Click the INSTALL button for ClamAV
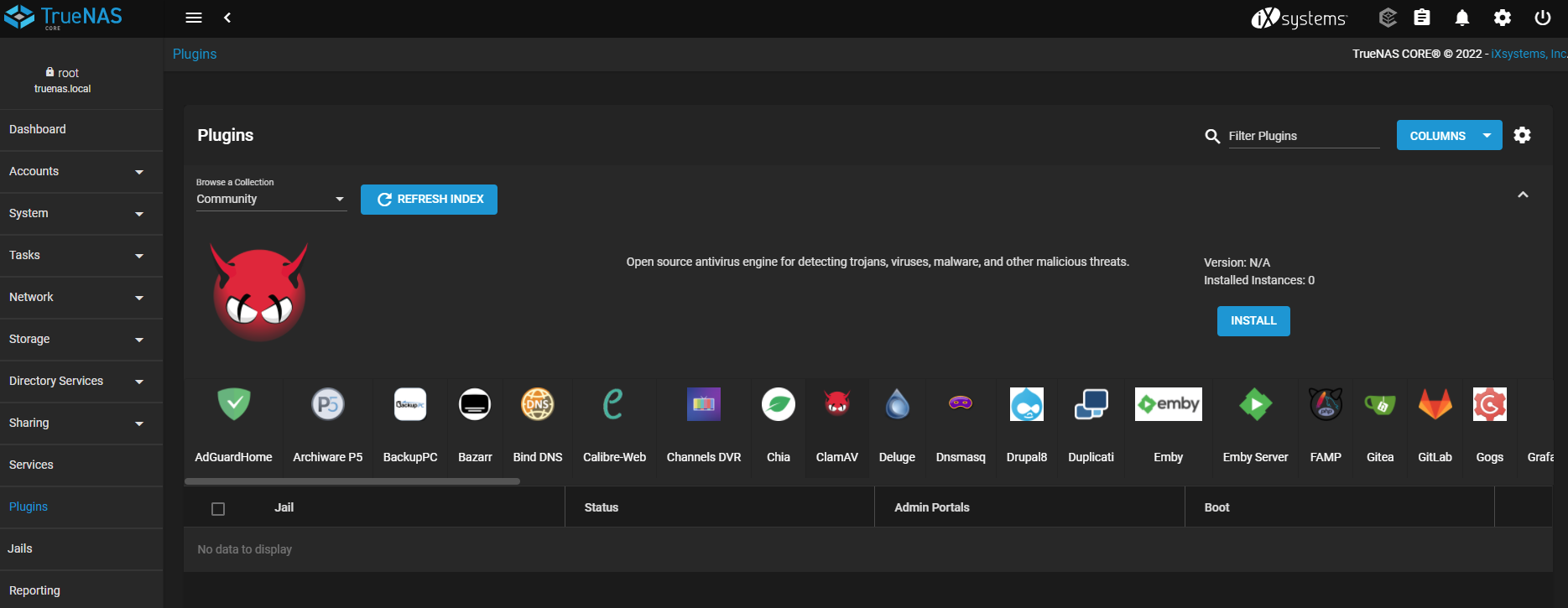This screenshot has height=608, width=1568. (1253, 321)
